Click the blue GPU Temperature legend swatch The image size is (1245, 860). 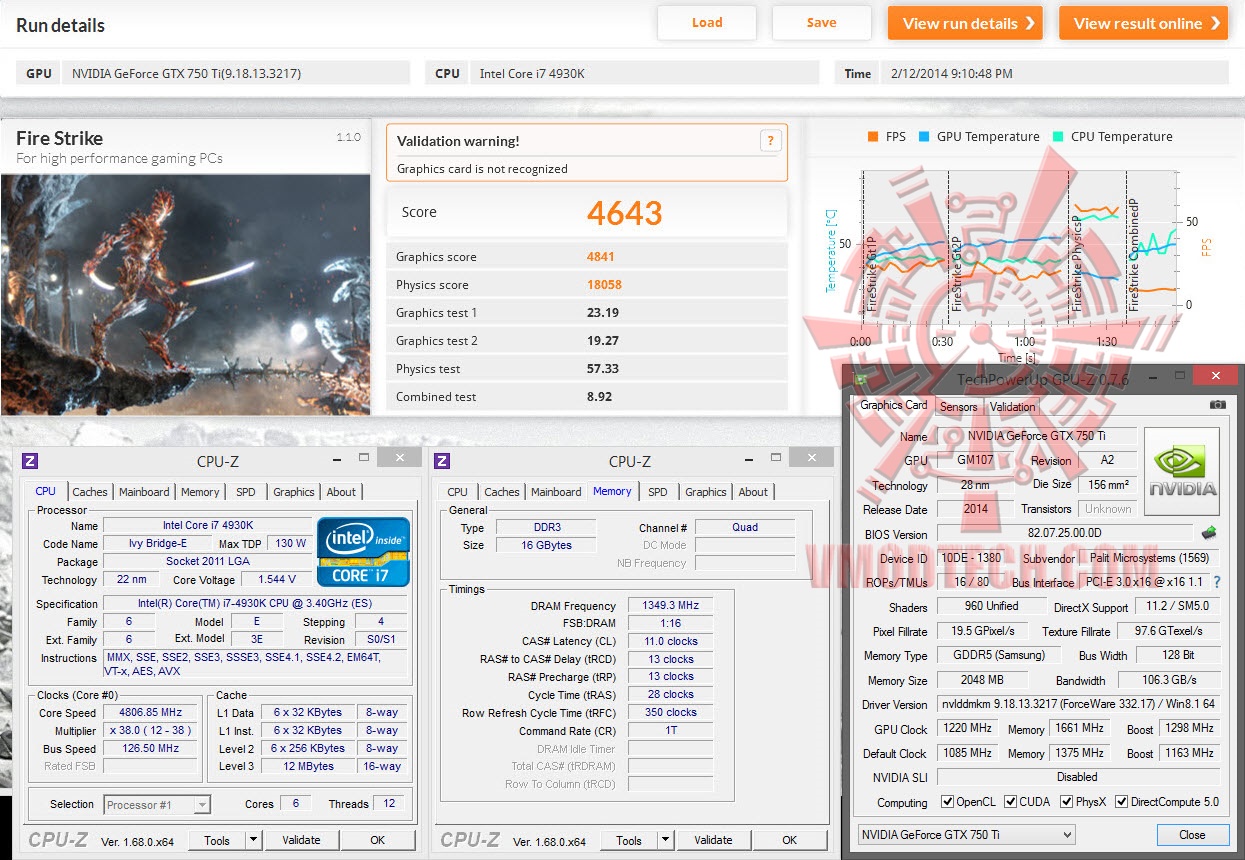pos(923,137)
